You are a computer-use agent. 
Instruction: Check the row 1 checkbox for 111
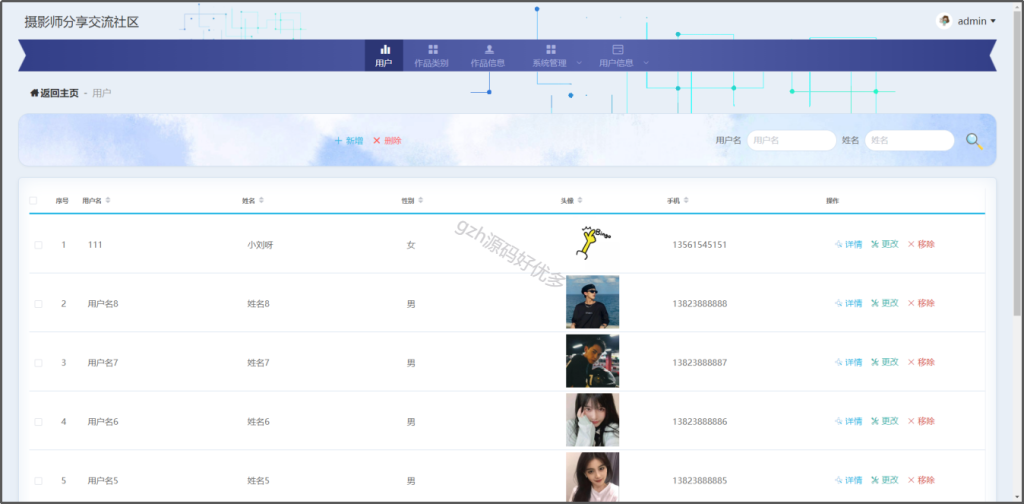[39, 245]
